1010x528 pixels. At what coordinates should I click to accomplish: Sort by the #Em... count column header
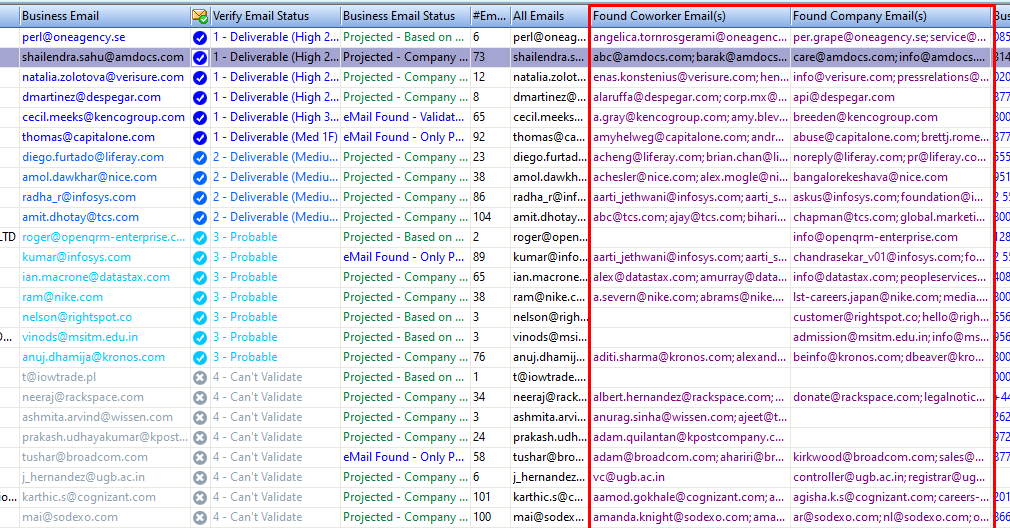490,16
